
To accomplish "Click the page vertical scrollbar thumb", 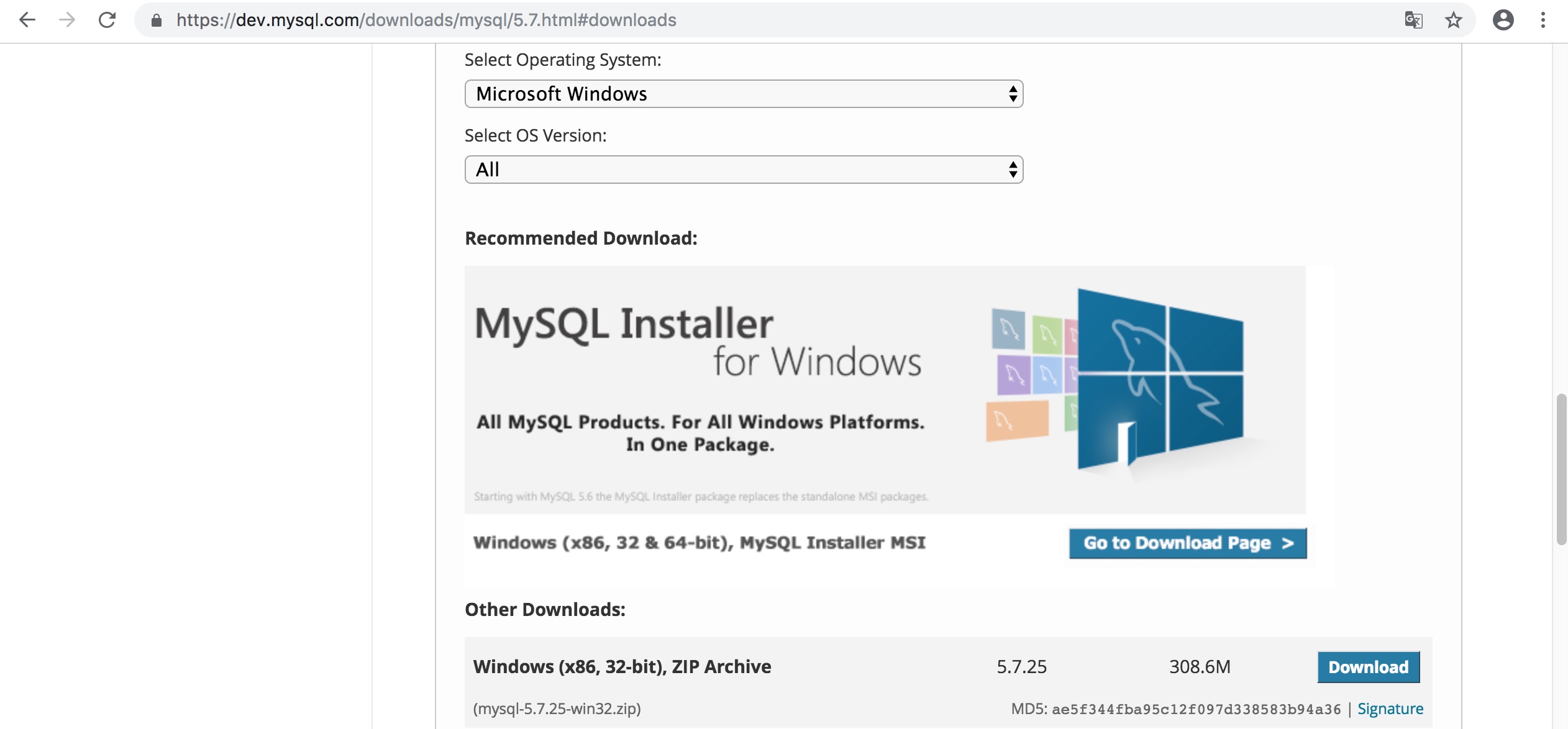I will point(1561,469).
